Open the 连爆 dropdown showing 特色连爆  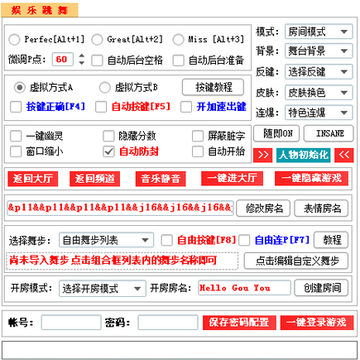pyautogui.click(x=319, y=113)
